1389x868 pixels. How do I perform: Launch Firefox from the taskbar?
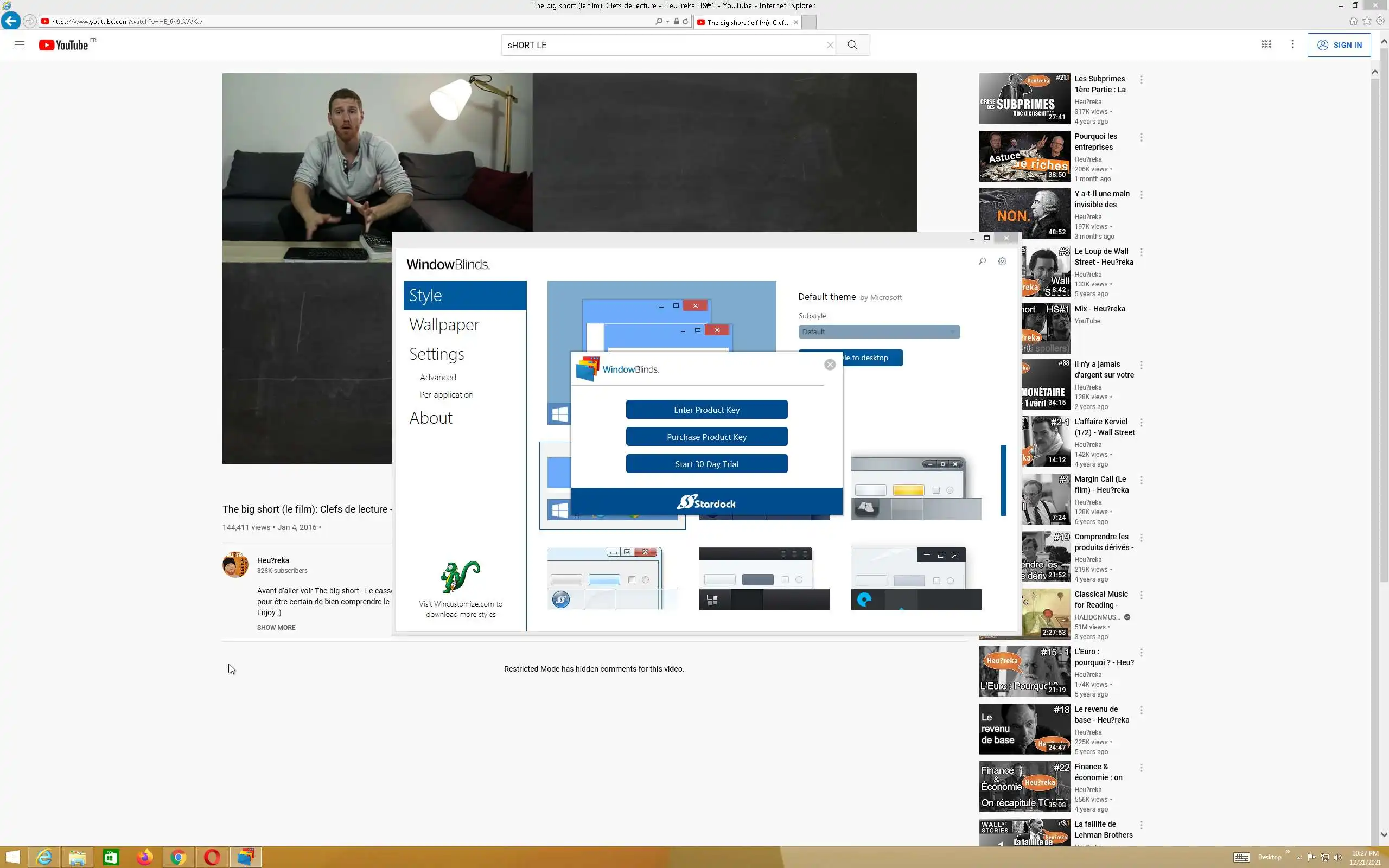145,857
